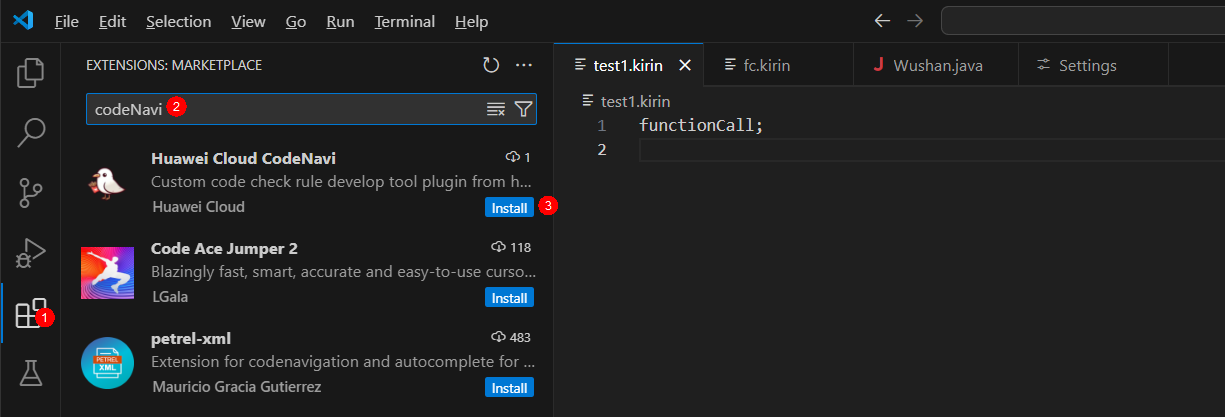Open the Extensions view icon
1225x417 pixels.
click(x=31, y=313)
